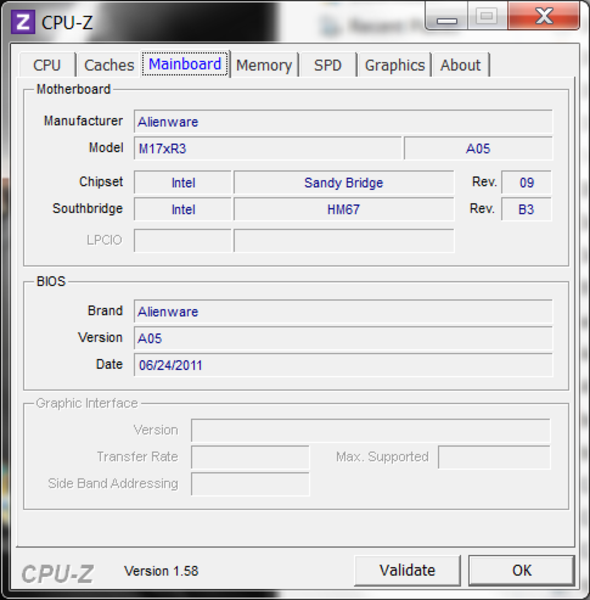Open the Caches tab
Image resolution: width=590 pixels, height=600 pixels.
(109, 65)
